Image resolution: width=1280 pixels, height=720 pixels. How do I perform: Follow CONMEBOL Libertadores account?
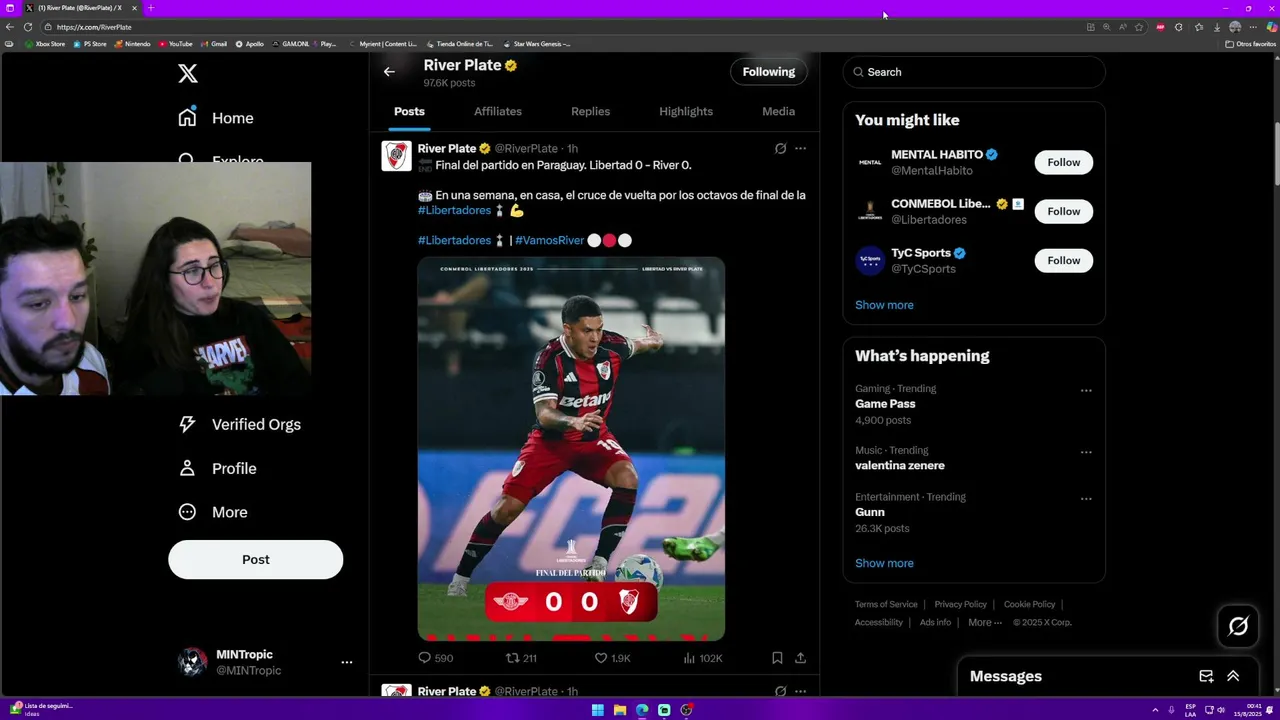(1063, 211)
